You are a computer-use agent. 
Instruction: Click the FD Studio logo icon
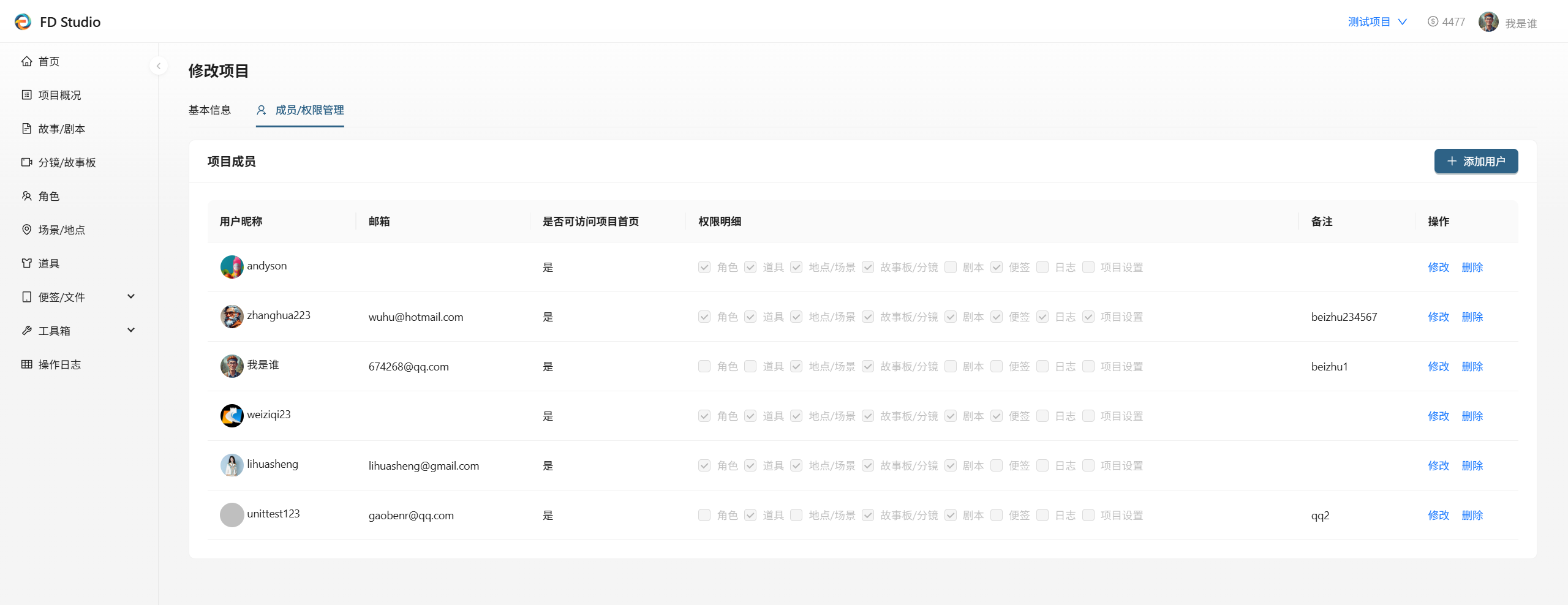pos(23,22)
